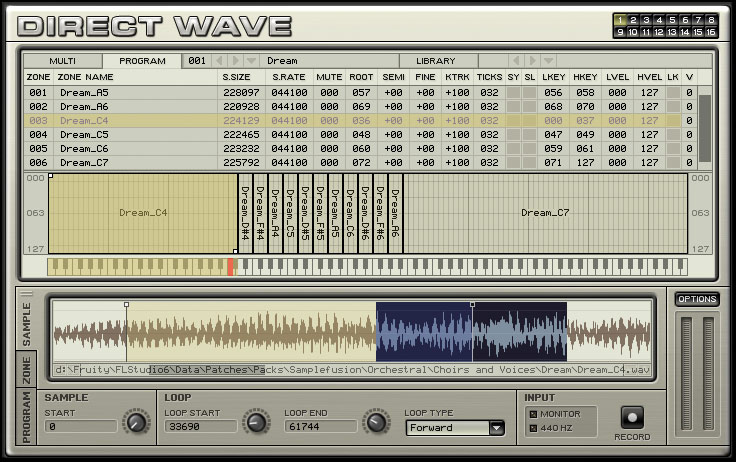Screen dimensions: 736x462
Task: Toggle SY for zone 002 Dream_A6
Action: tap(513, 107)
